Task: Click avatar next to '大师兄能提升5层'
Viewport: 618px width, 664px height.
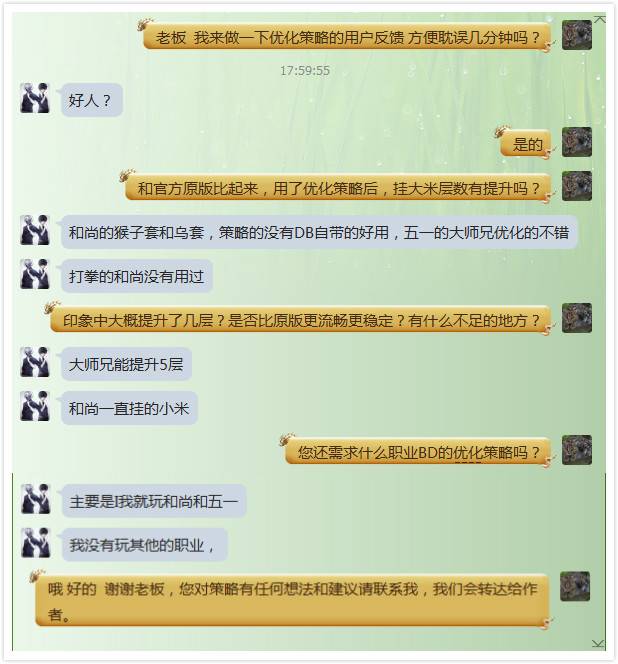Action: (35, 362)
